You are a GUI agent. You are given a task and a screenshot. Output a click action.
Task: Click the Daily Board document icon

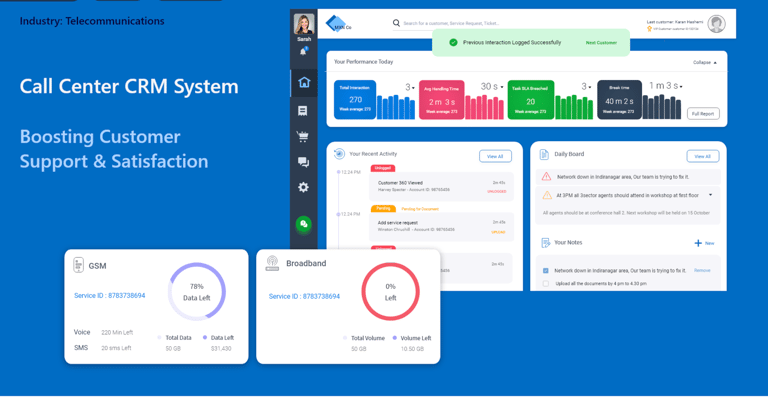coord(544,154)
